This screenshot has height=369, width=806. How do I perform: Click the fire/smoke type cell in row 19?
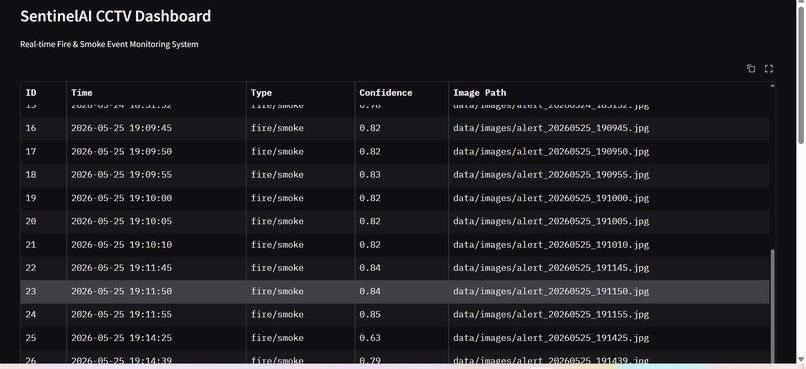(301, 198)
